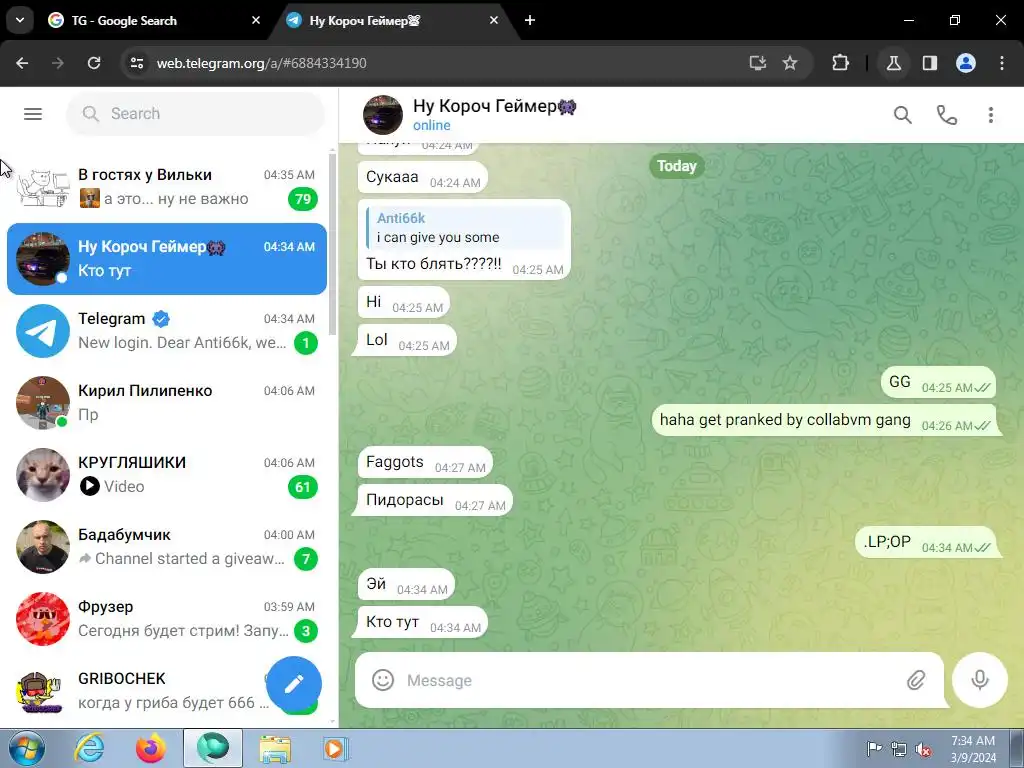Viewport: 1024px width, 768px height.
Task: Open a new browser tab with plus
Action: [x=530, y=20]
